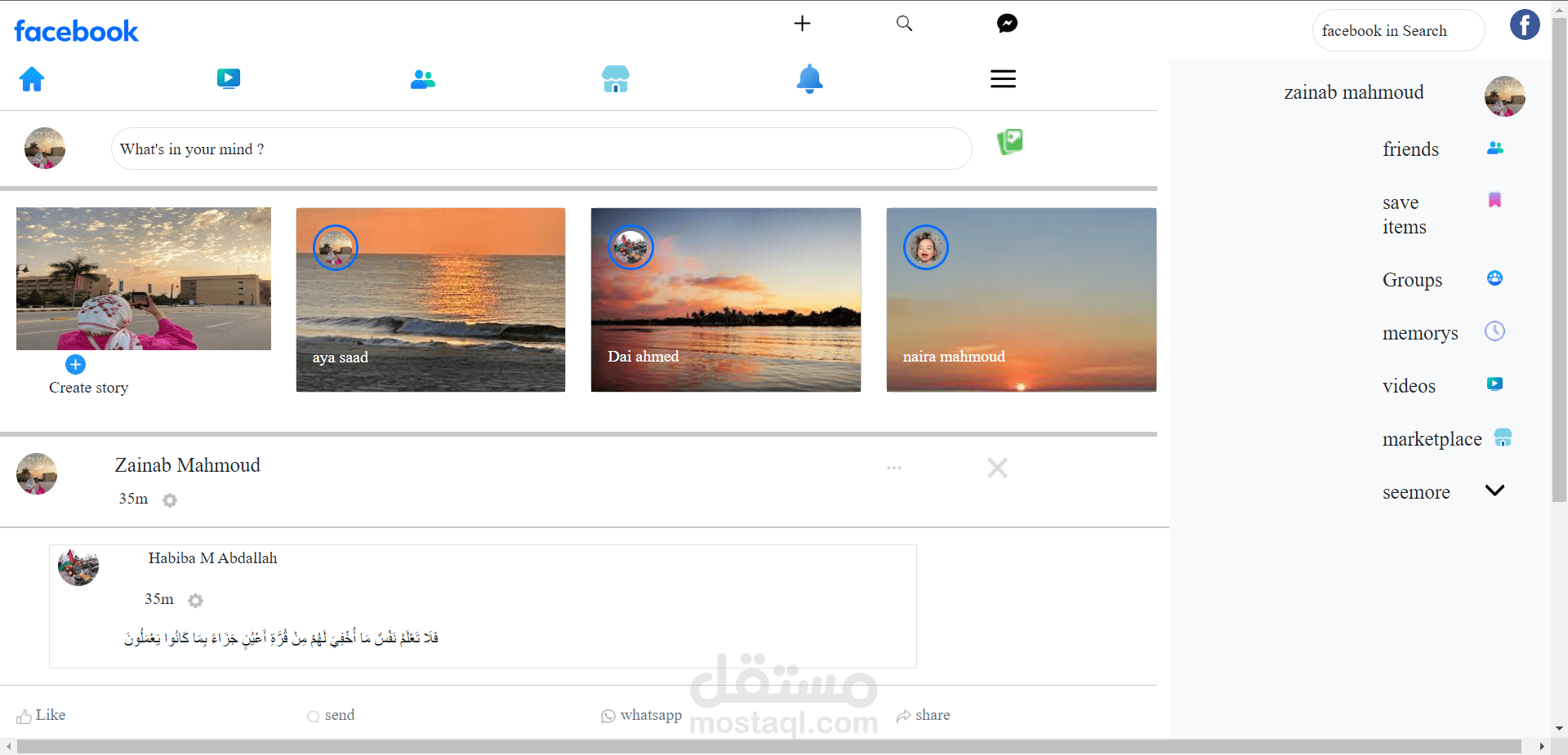The height and width of the screenshot is (755, 1568).
Task: Open the notifications bell tab
Action: (x=809, y=79)
